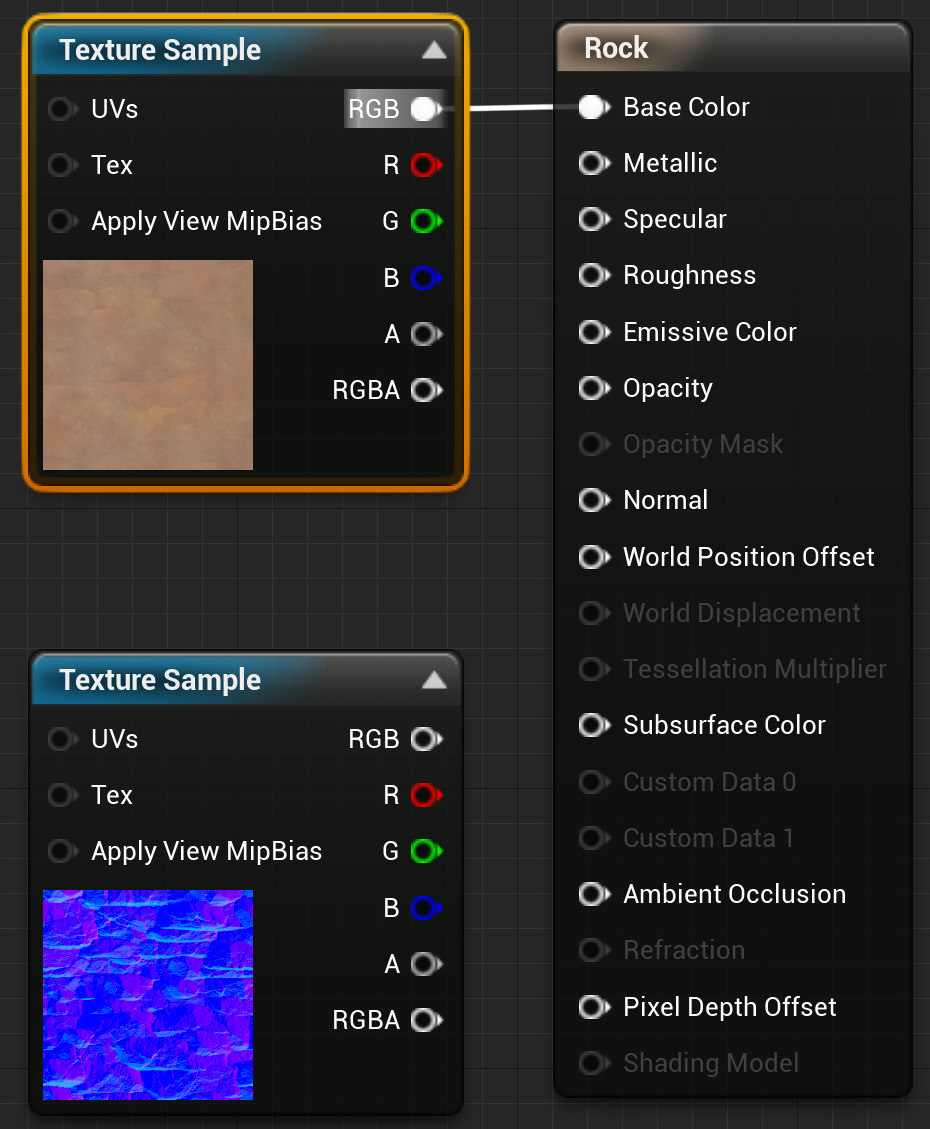Click the Normal input pin on Rock node
930x1129 pixels.
[593, 500]
